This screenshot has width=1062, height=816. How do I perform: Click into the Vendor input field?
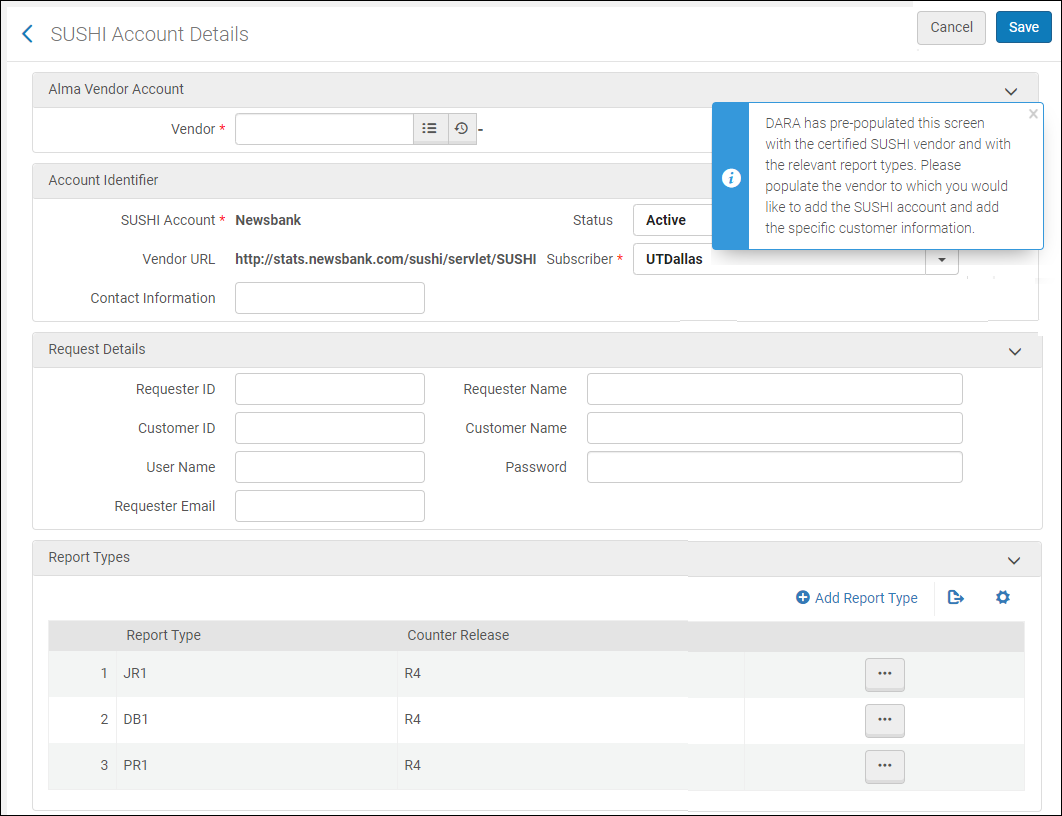[x=324, y=129]
